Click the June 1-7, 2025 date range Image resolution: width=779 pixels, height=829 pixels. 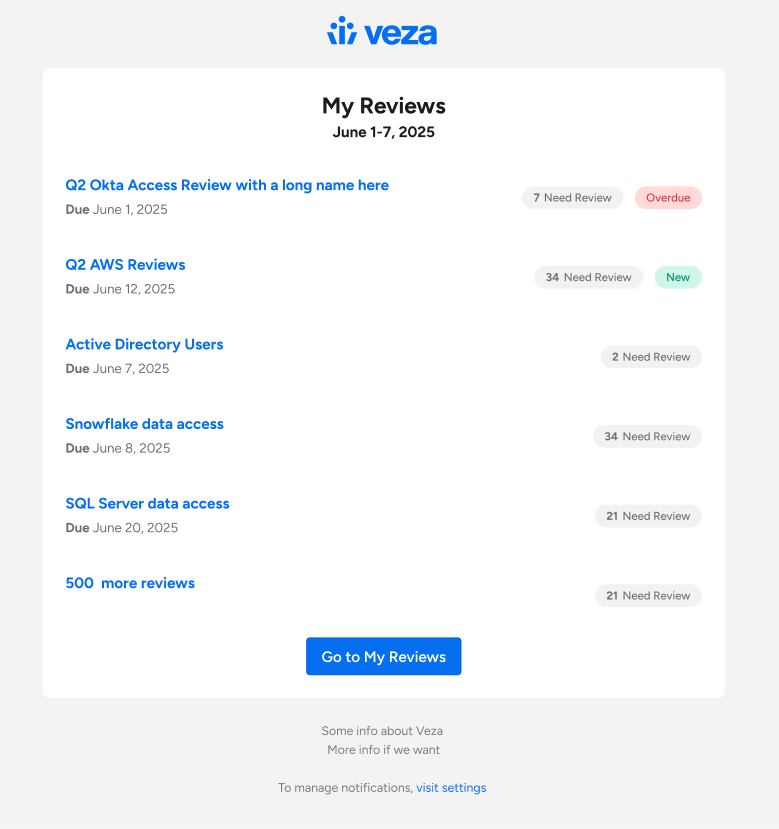[x=383, y=132]
